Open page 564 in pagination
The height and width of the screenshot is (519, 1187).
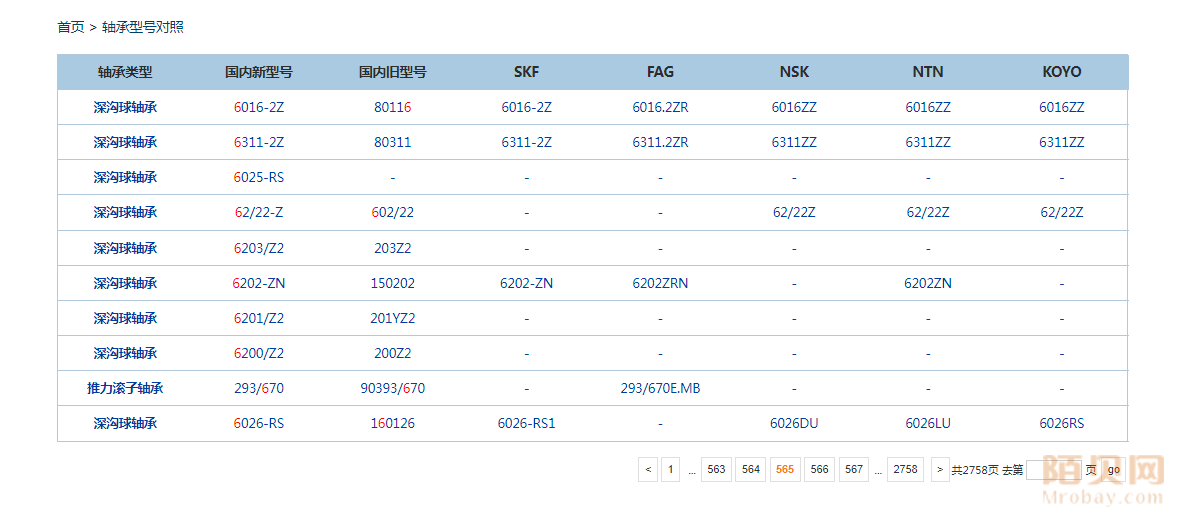[x=750, y=469]
